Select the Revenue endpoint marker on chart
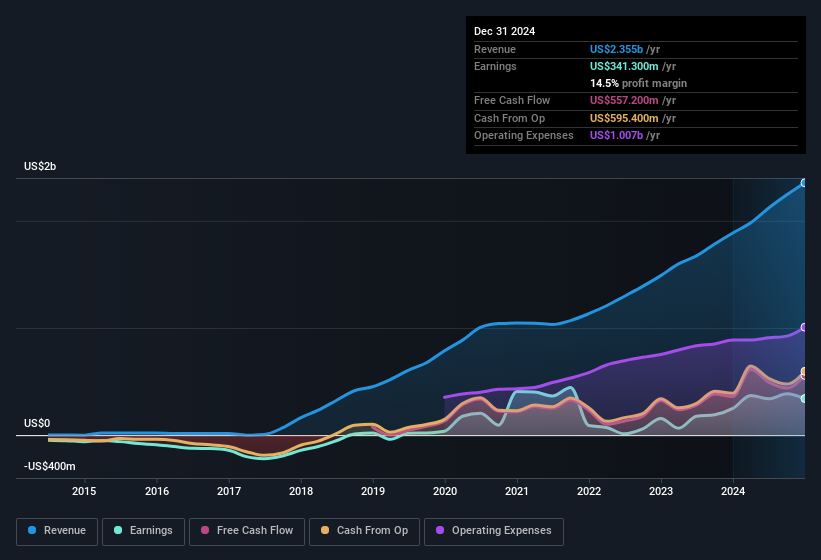This screenshot has width=821, height=560. [804, 183]
